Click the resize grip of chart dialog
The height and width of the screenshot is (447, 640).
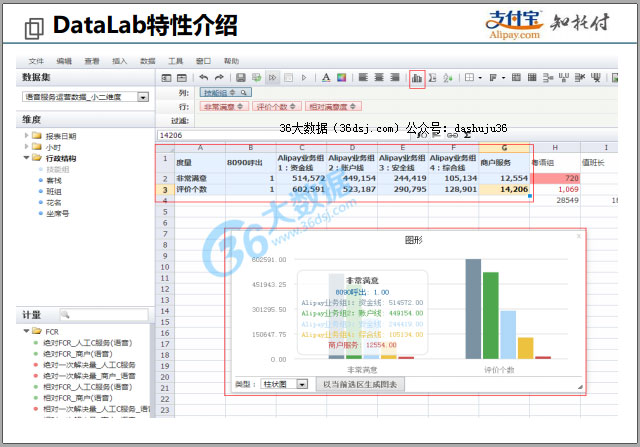(x=580, y=387)
